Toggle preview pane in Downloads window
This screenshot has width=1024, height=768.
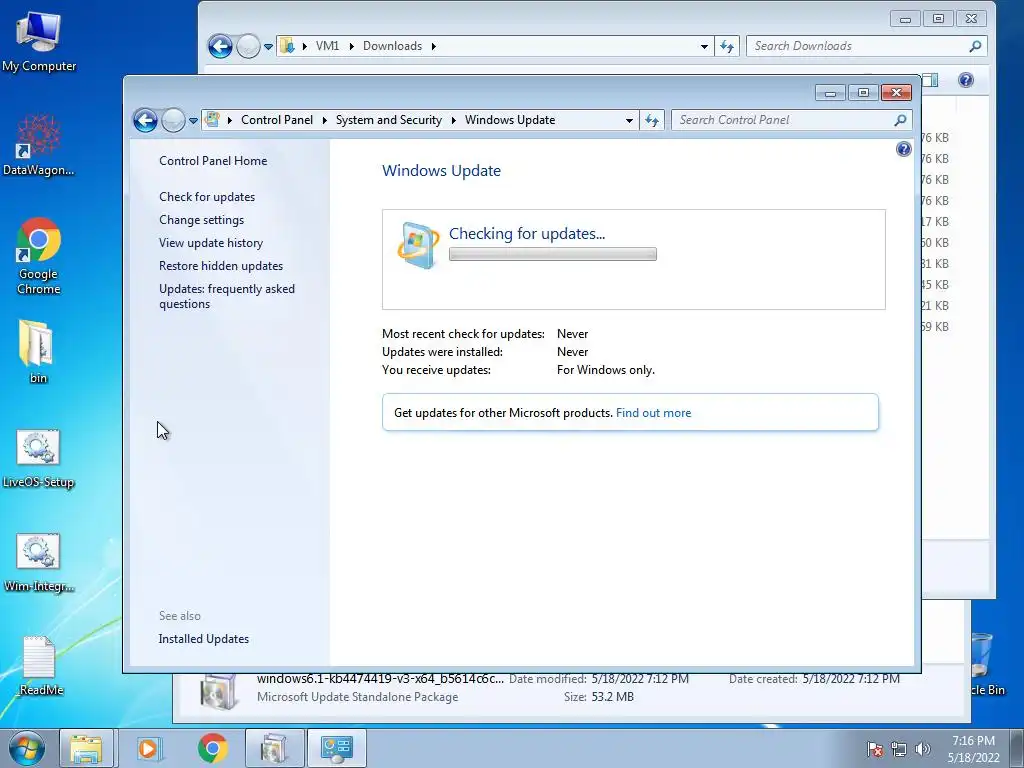[931, 80]
